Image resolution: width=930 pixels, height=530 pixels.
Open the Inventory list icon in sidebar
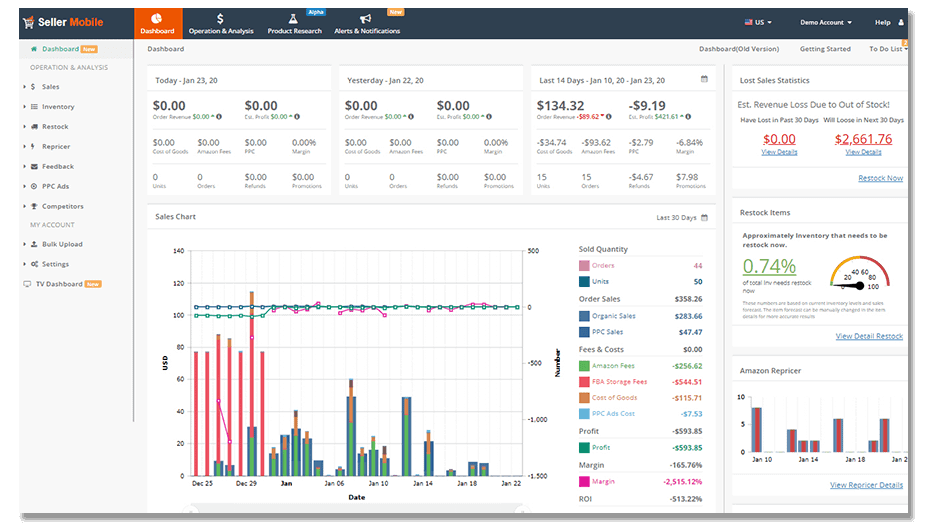[34, 107]
